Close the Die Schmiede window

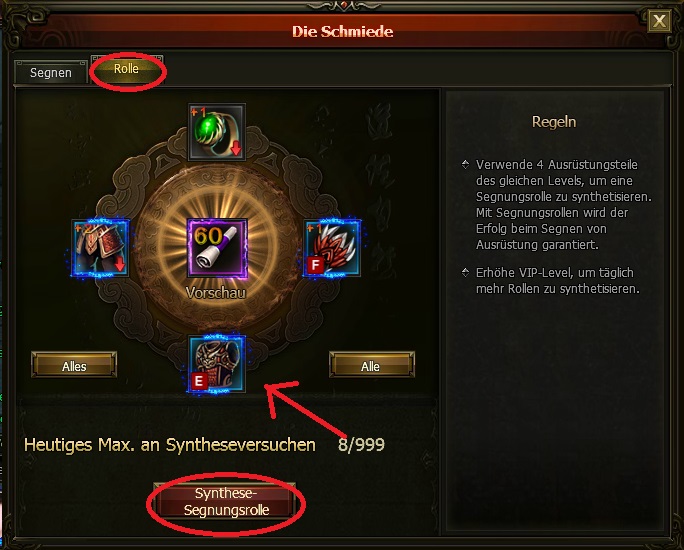click(x=659, y=20)
